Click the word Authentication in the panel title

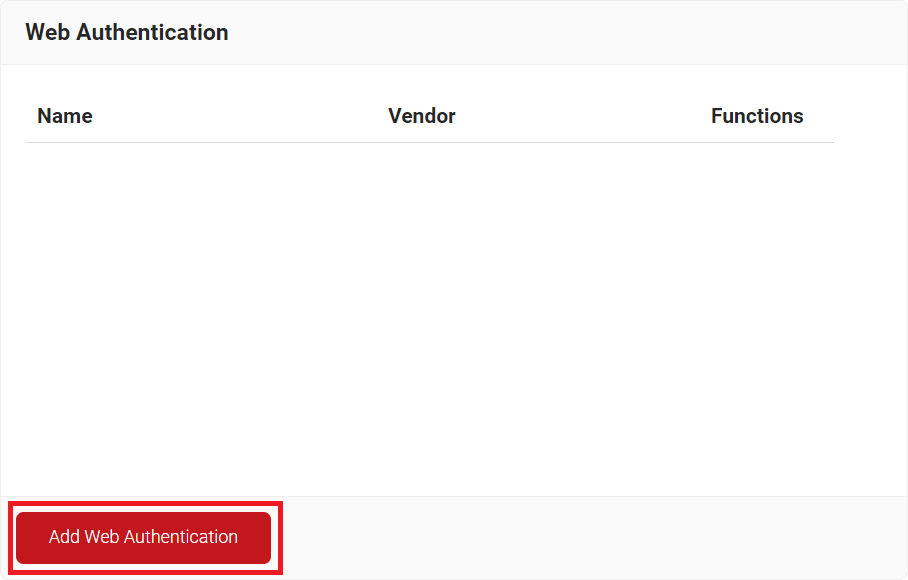[152, 32]
